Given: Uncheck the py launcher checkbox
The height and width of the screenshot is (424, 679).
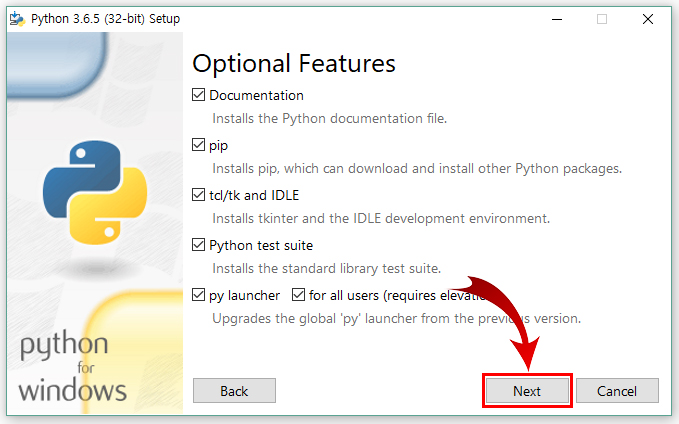Looking at the screenshot, I should [x=198, y=295].
